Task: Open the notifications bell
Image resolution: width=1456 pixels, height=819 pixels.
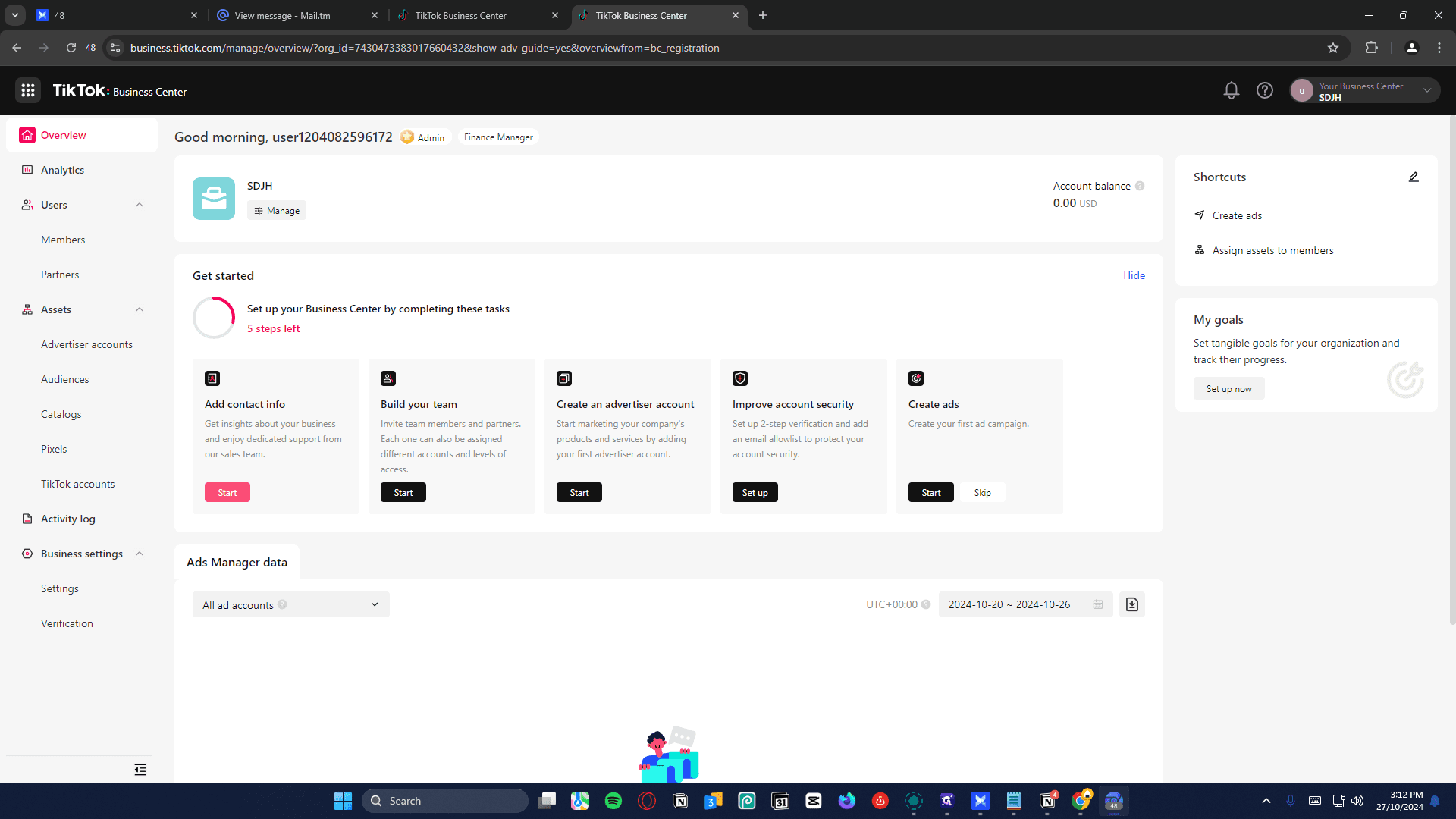Action: point(1232,91)
